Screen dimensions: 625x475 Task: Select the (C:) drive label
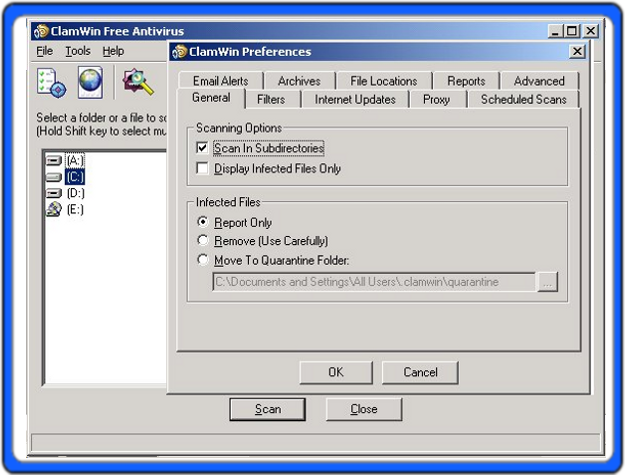click(75, 177)
